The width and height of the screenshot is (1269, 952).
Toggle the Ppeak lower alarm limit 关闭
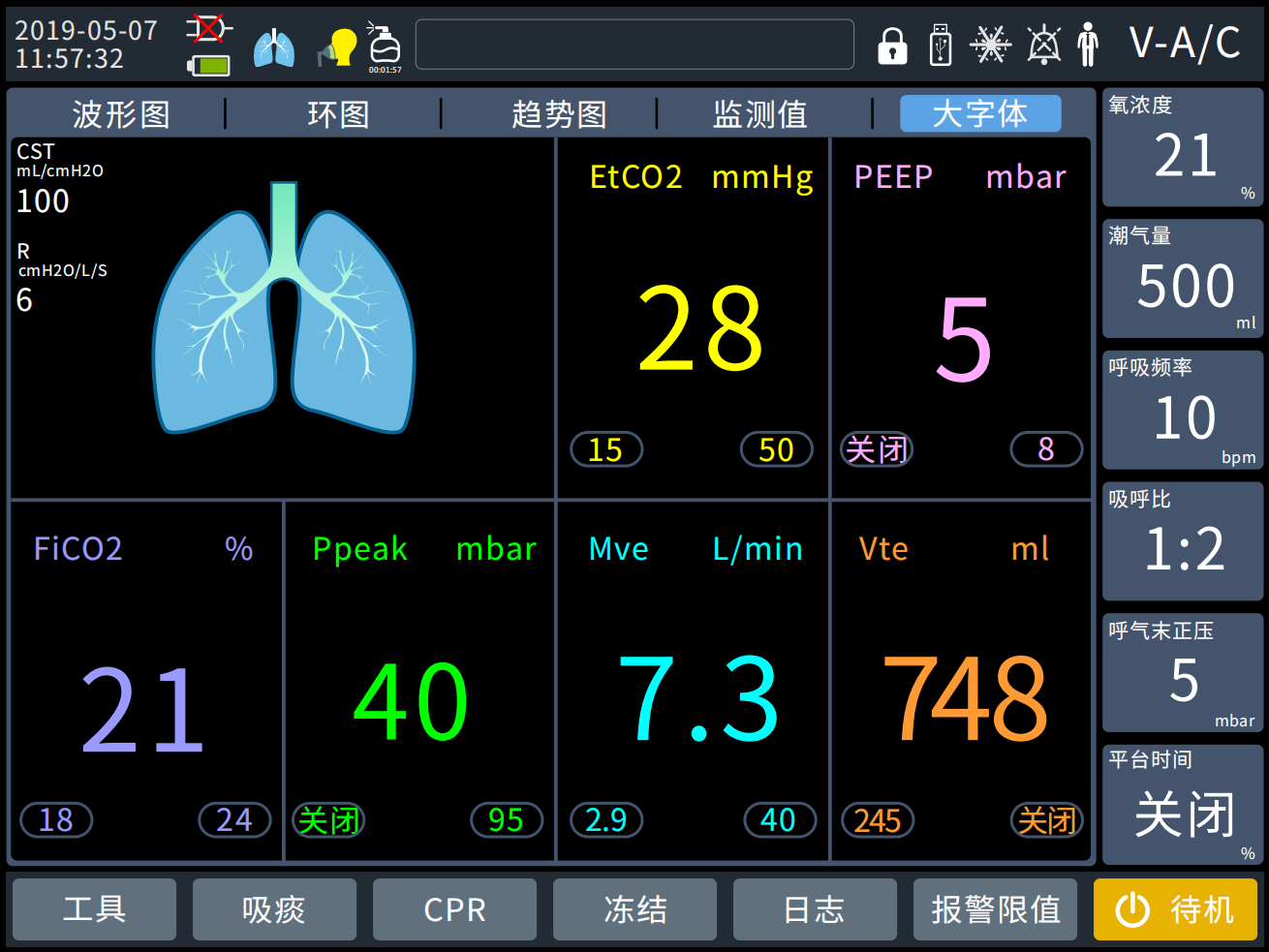(329, 820)
